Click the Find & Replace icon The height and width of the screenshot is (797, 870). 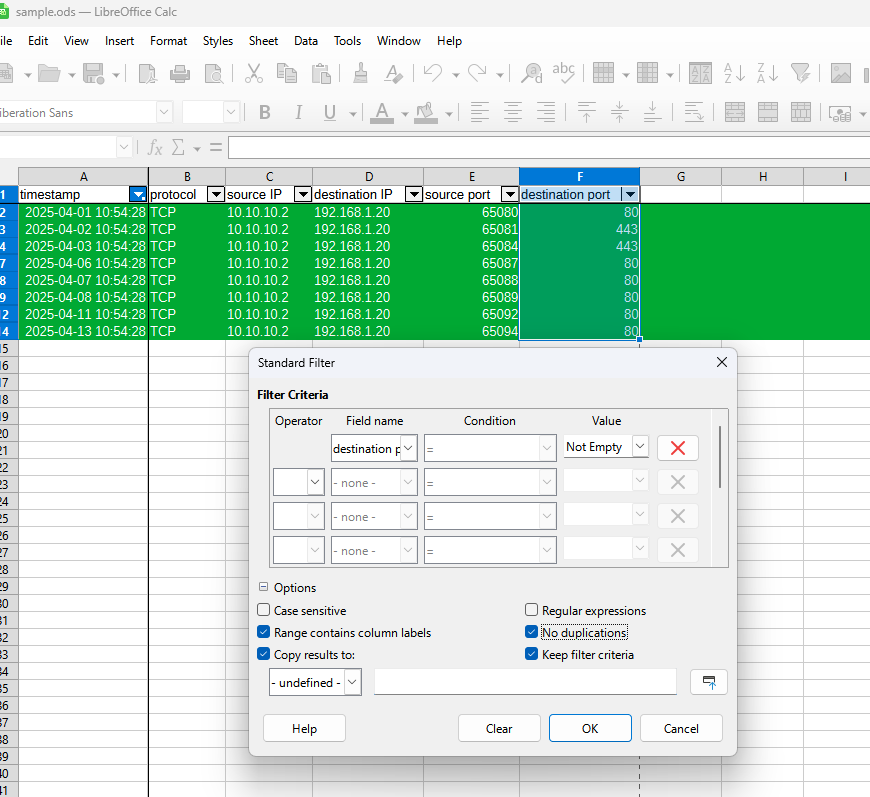tap(532, 73)
